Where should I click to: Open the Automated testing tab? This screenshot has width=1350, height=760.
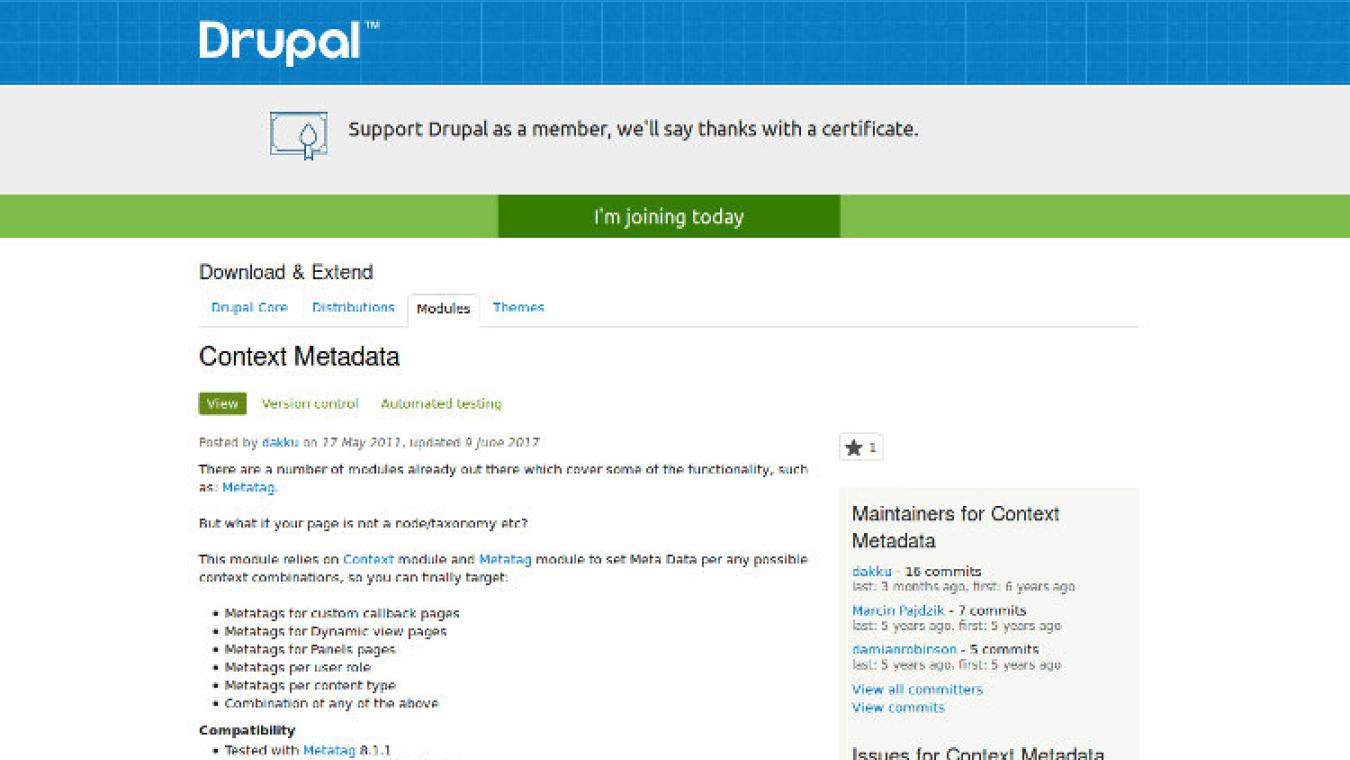click(440, 403)
